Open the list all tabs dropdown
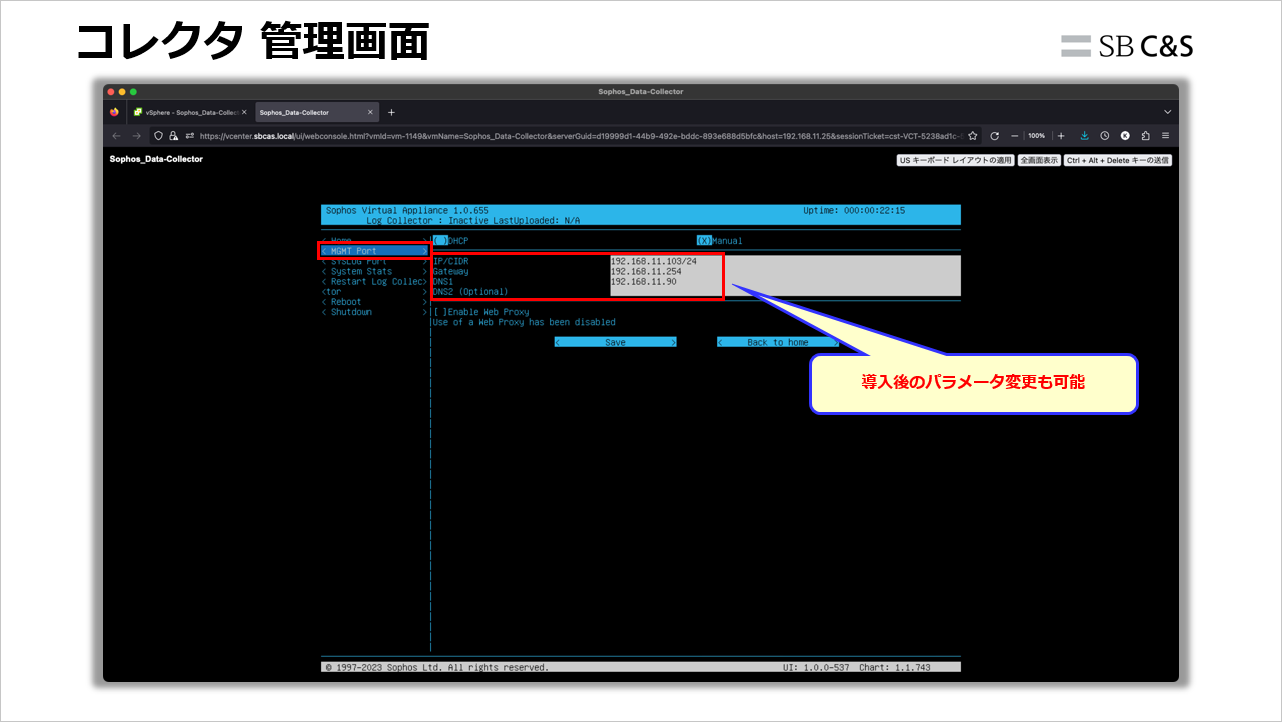Image resolution: width=1282 pixels, height=722 pixels. click(1167, 112)
